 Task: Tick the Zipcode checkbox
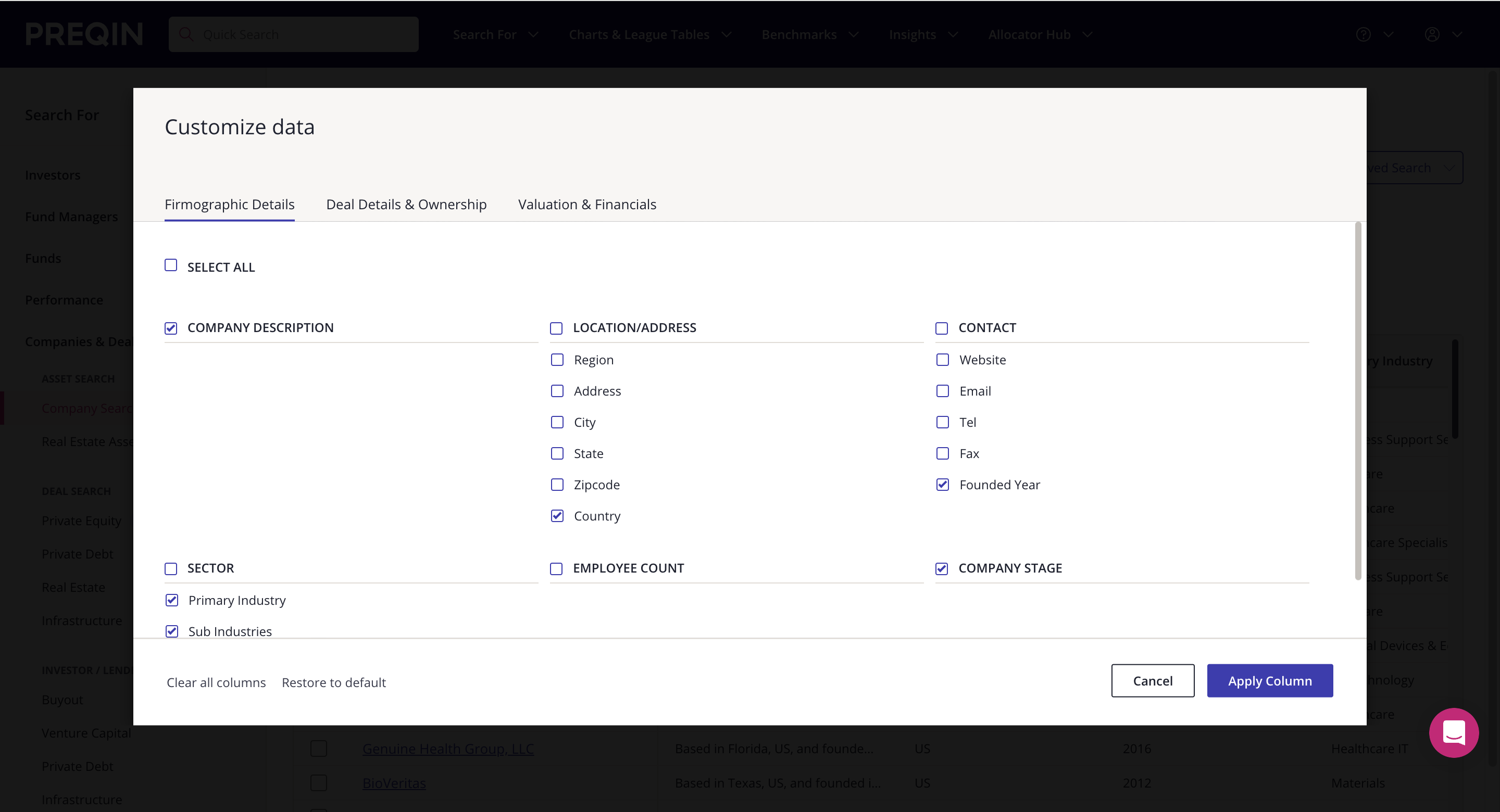[x=557, y=485]
